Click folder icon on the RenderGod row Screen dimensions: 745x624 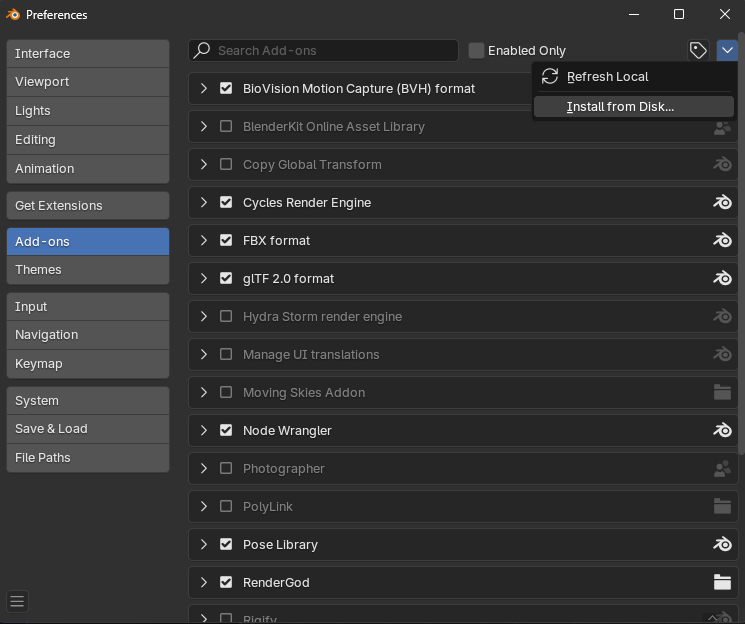(x=722, y=583)
